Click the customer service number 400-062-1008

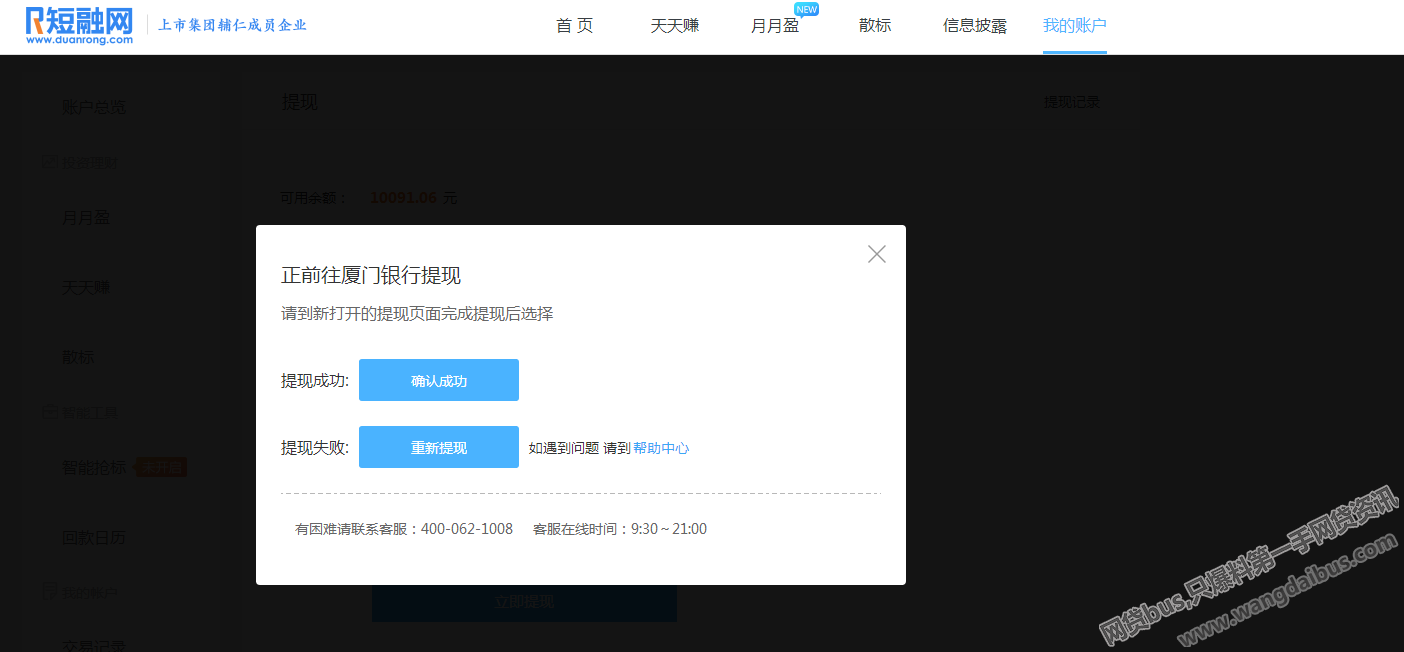tap(467, 529)
